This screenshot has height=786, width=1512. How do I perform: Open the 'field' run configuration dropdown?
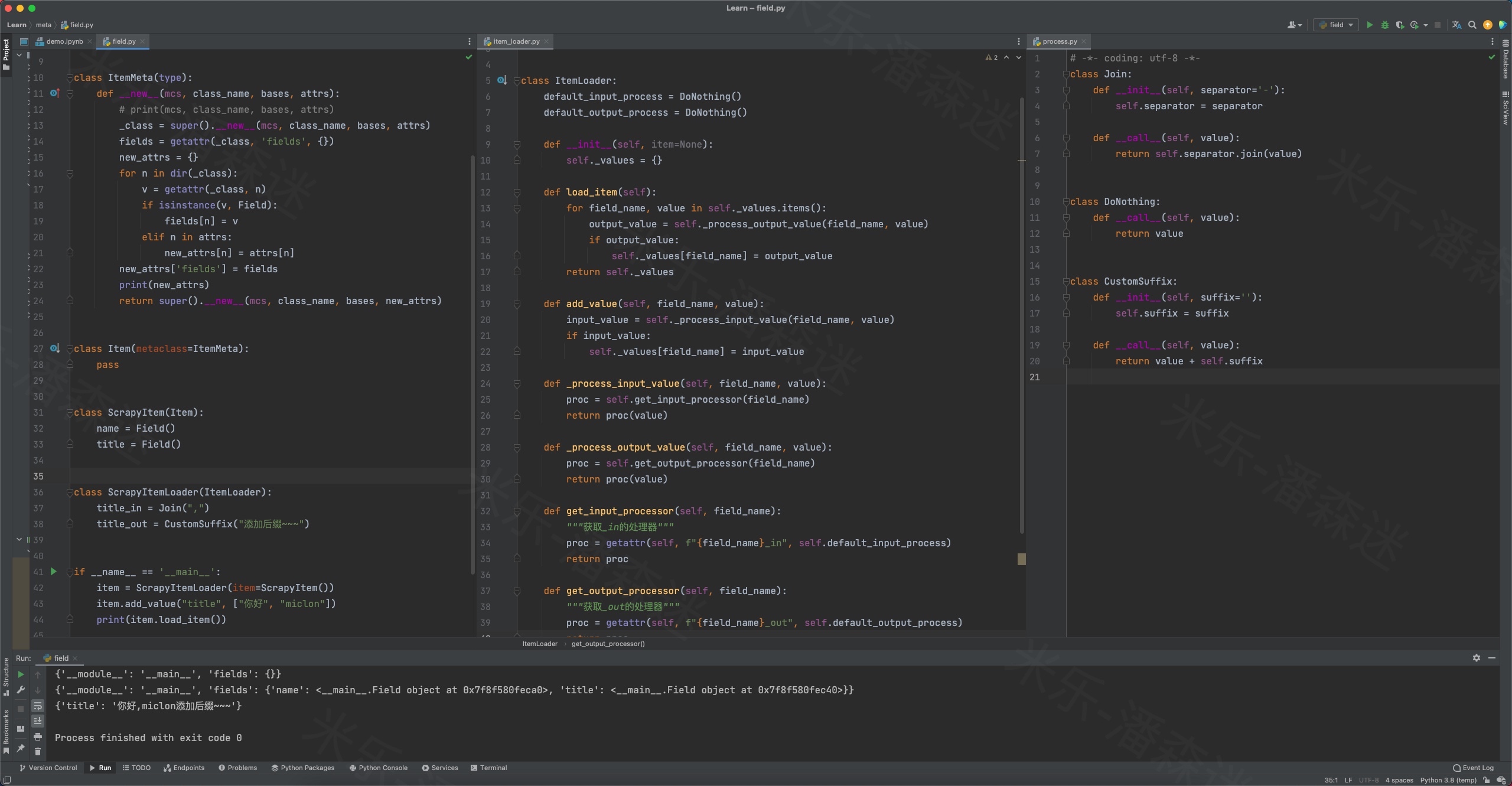click(x=1336, y=25)
